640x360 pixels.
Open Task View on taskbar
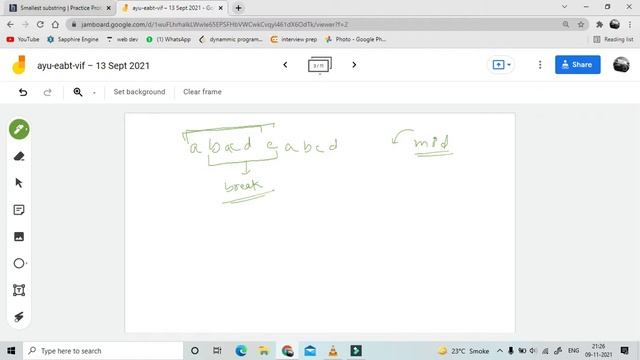point(217,351)
